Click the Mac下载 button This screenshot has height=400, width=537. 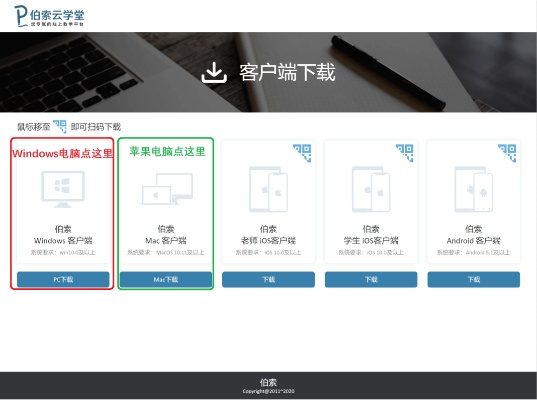pyautogui.click(x=166, y=279)
